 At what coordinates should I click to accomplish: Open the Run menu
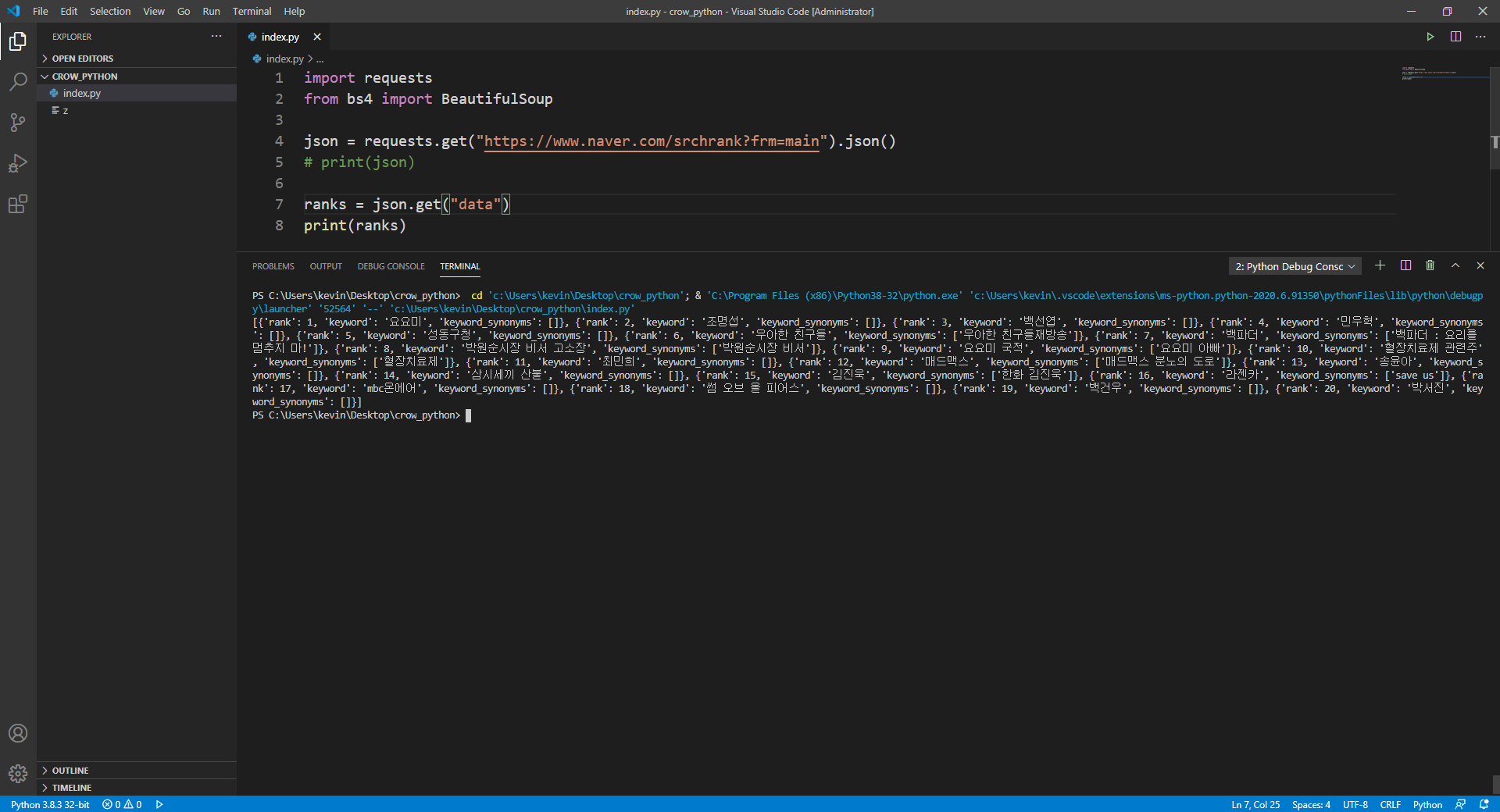[x=211, y=11]
